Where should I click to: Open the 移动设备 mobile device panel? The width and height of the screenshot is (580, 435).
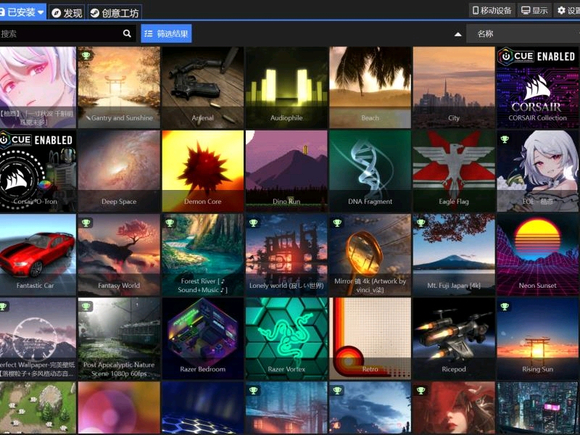[x=492, y=10]
